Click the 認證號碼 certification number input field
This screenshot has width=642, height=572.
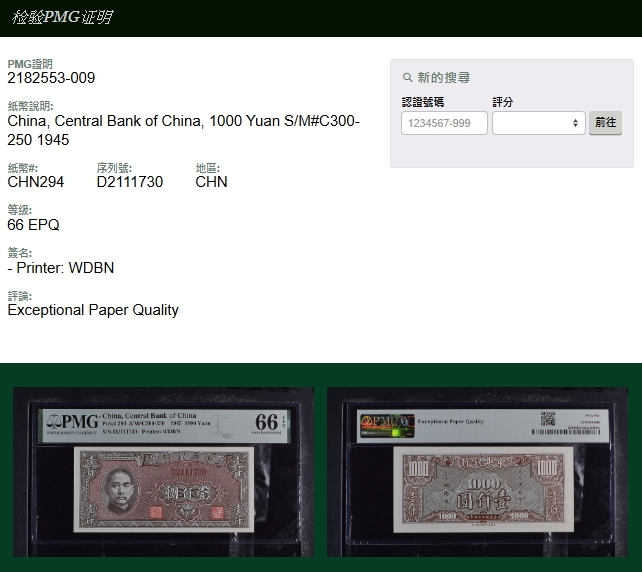[x=444, y=123]
